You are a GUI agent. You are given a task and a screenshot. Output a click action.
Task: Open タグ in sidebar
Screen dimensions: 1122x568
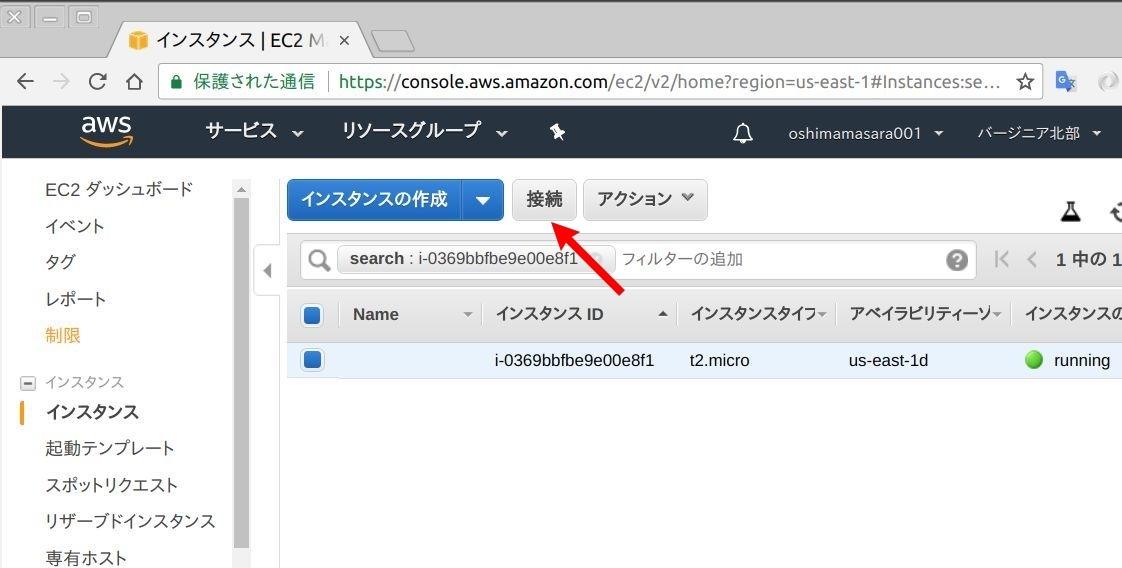pyautogui.click(x=60, y=263)
